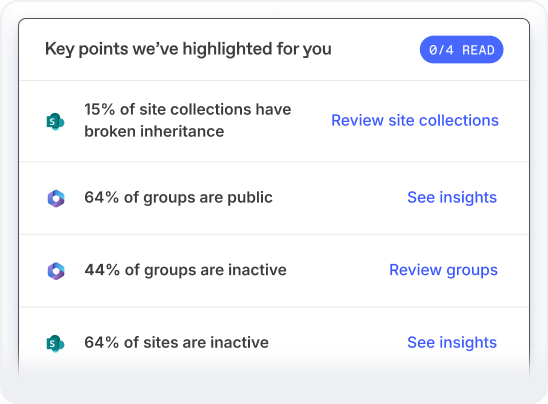Click the Microsoft 365 icon for inactive groups

(56, 271)
